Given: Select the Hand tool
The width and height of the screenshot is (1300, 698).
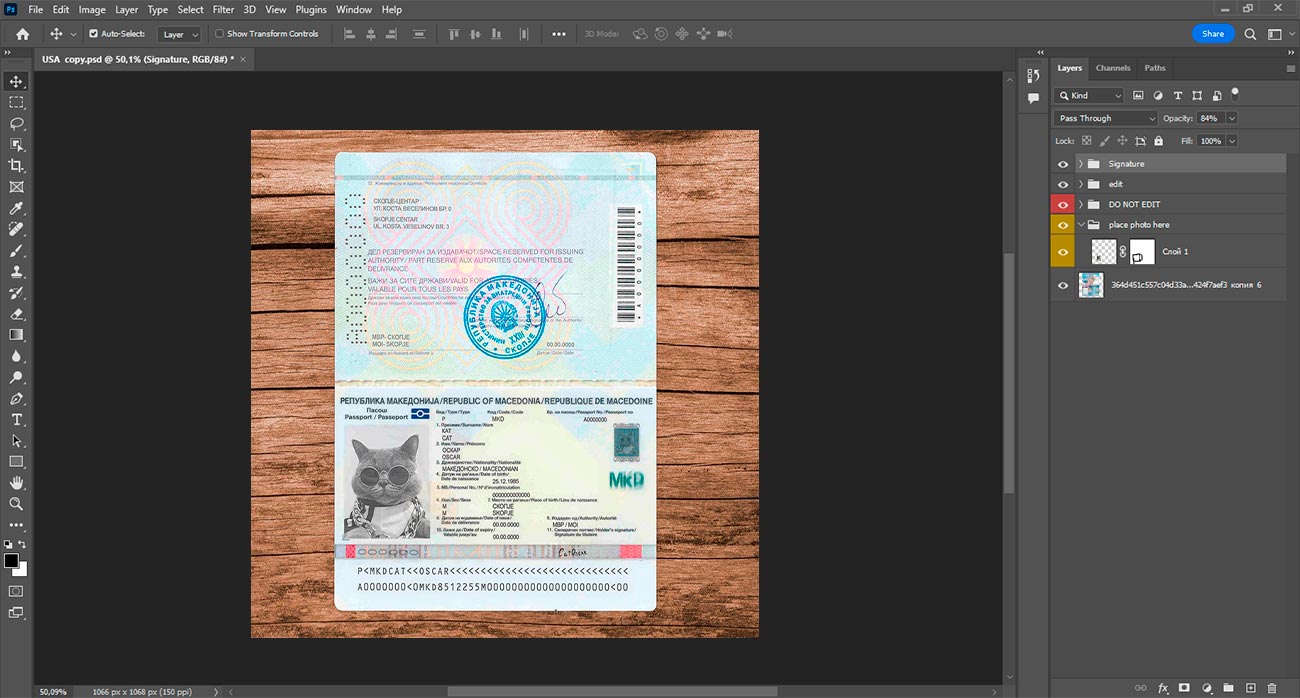Looking at the screenshot, I should (x=16, y=483).
